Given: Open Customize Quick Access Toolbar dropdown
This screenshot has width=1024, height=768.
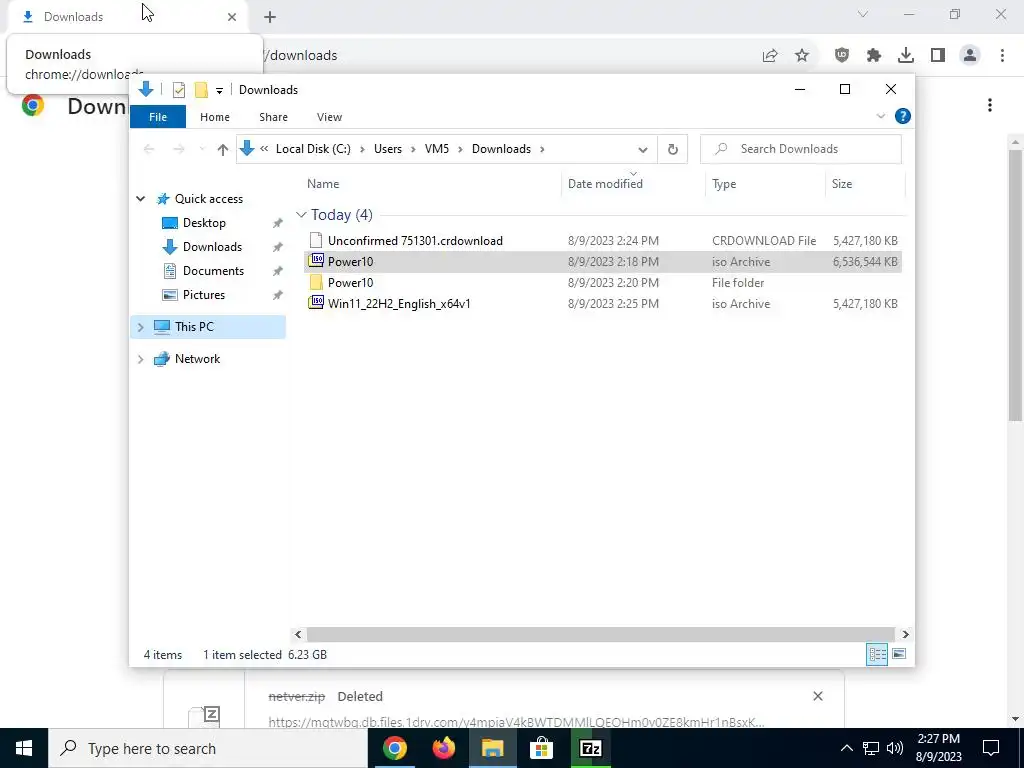Looking at the screenshot, I should [219, 90].
